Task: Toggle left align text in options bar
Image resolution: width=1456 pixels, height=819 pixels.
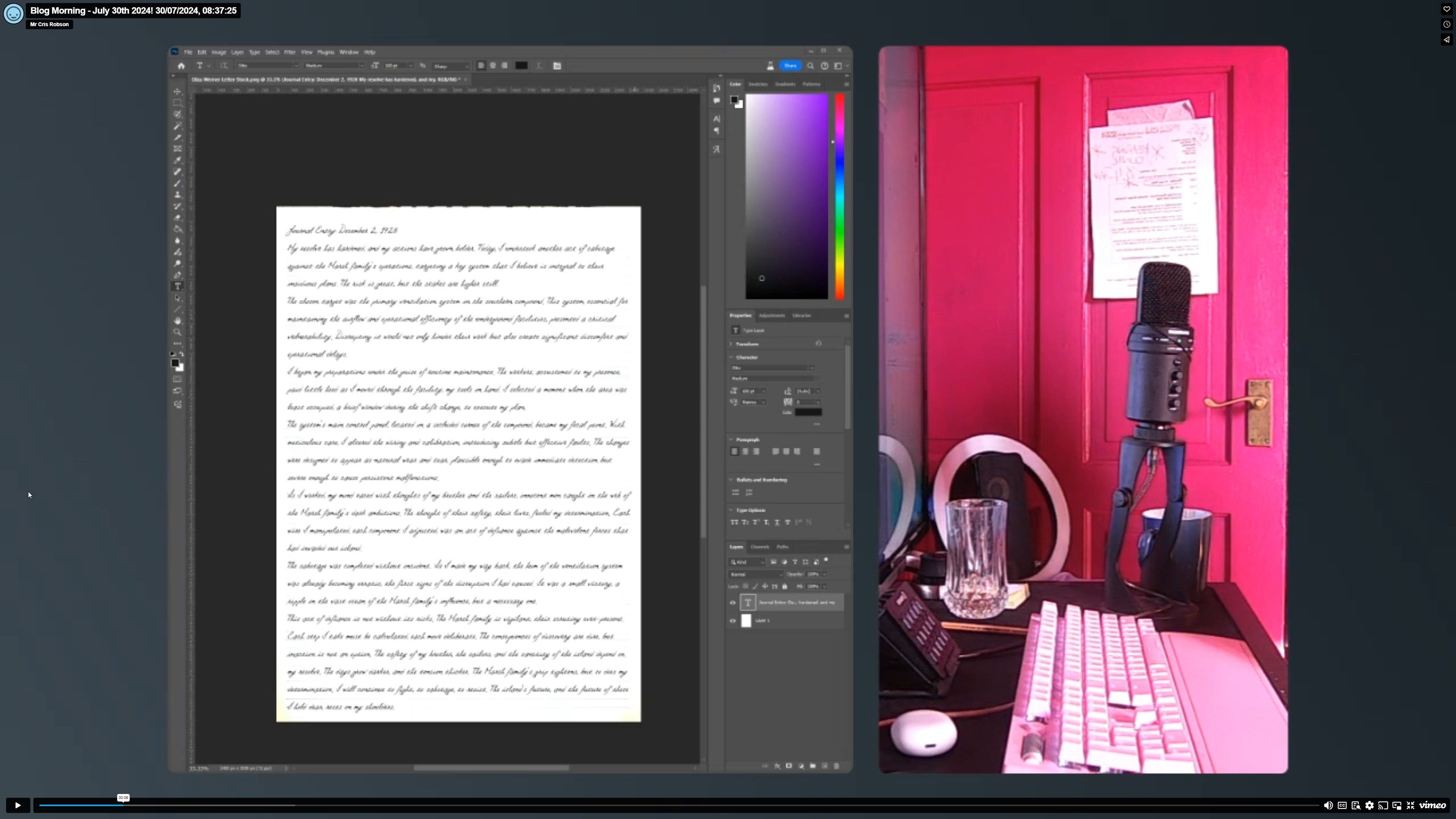Action: pos(481,66)
